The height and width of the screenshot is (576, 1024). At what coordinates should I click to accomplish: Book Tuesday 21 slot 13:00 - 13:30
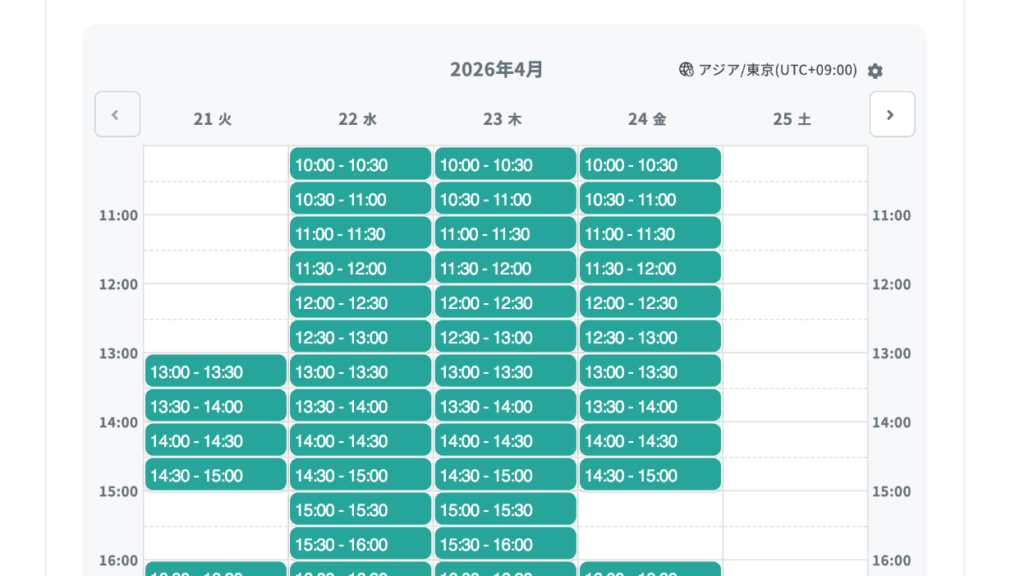click(x=216, y=371)
